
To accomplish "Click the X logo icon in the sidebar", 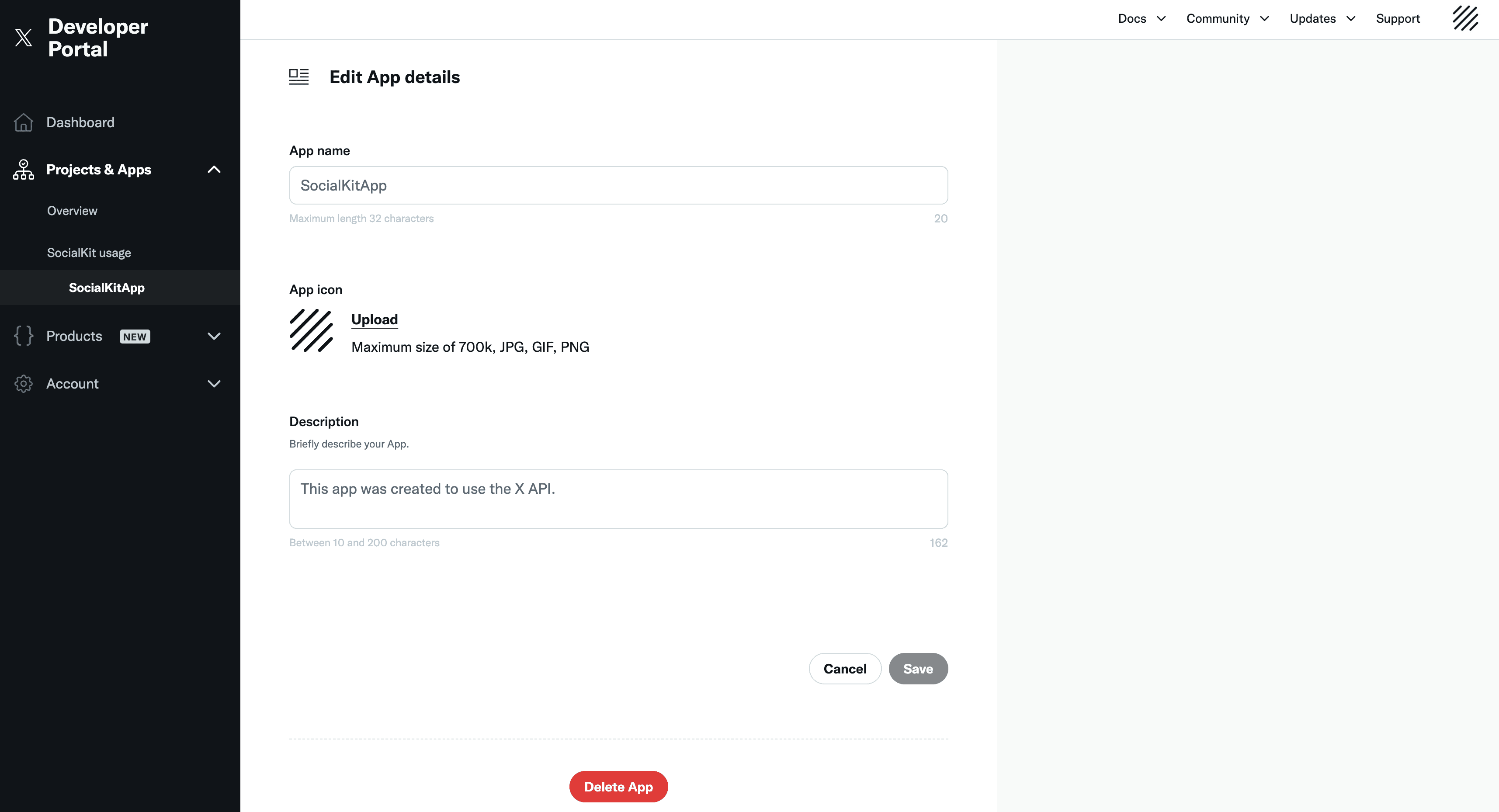I will click(23, 37).
